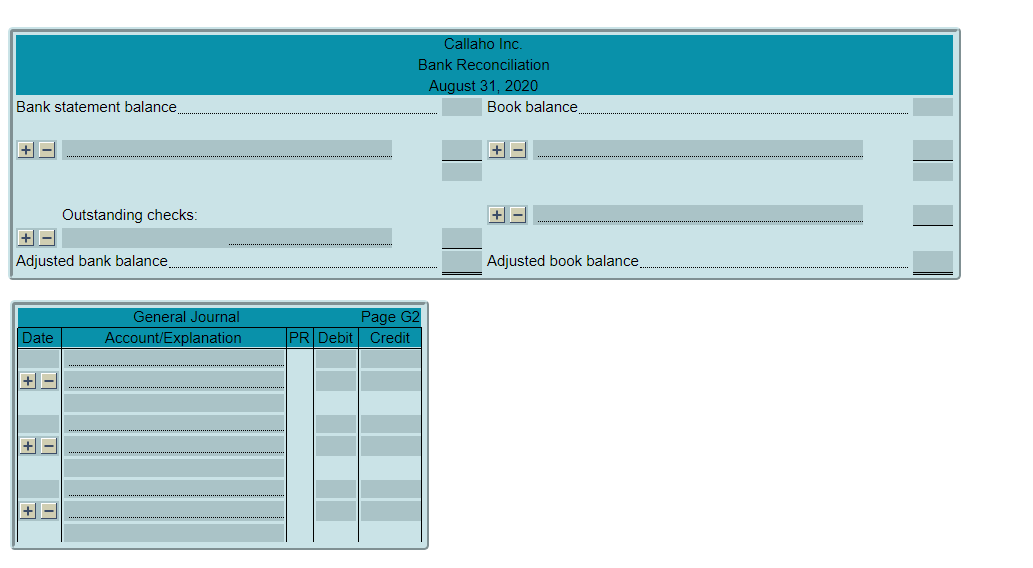Click the Book balance amount field
This screenshot has height=568, width=1033.
[933, 107]
